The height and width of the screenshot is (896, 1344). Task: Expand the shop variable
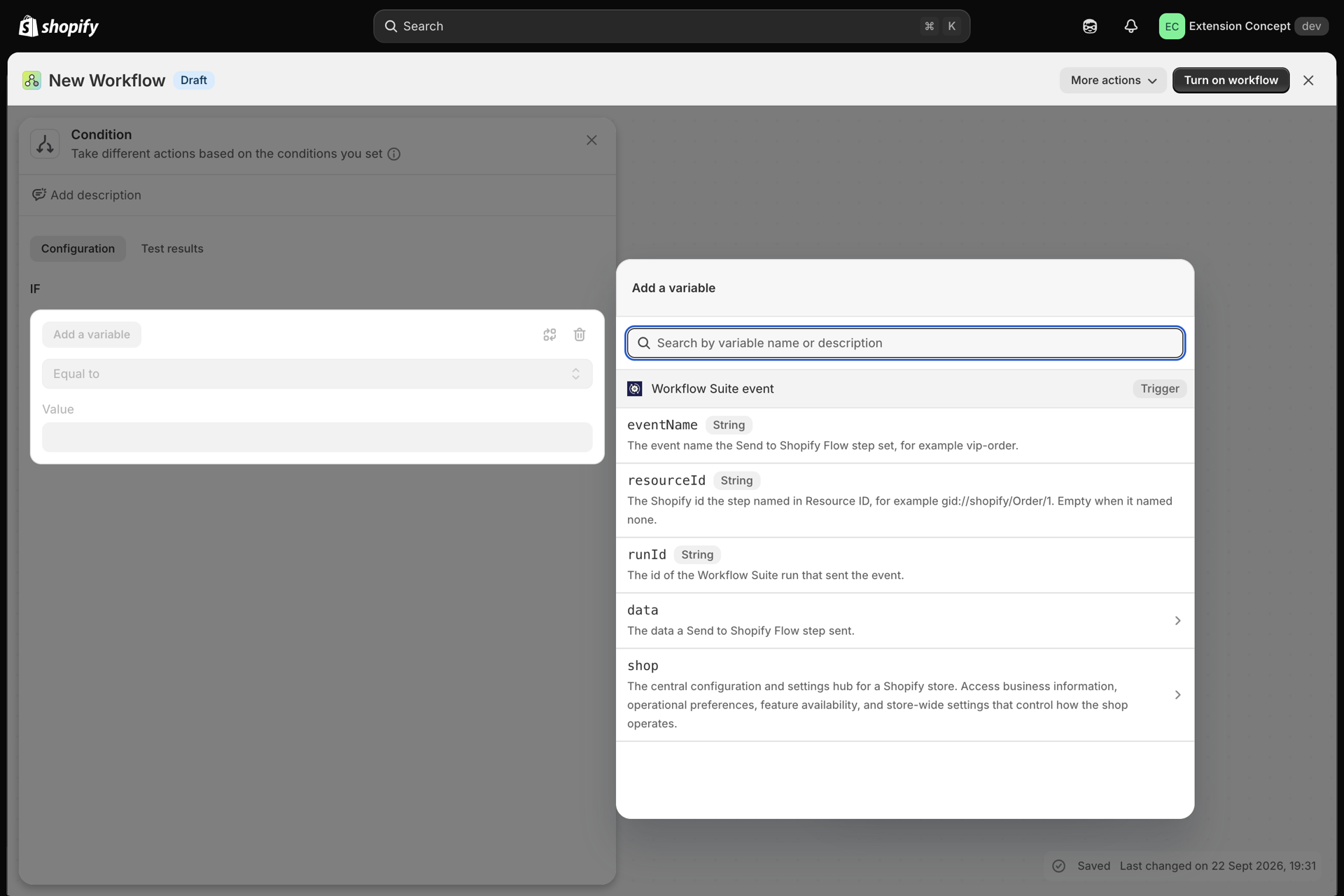905,694
